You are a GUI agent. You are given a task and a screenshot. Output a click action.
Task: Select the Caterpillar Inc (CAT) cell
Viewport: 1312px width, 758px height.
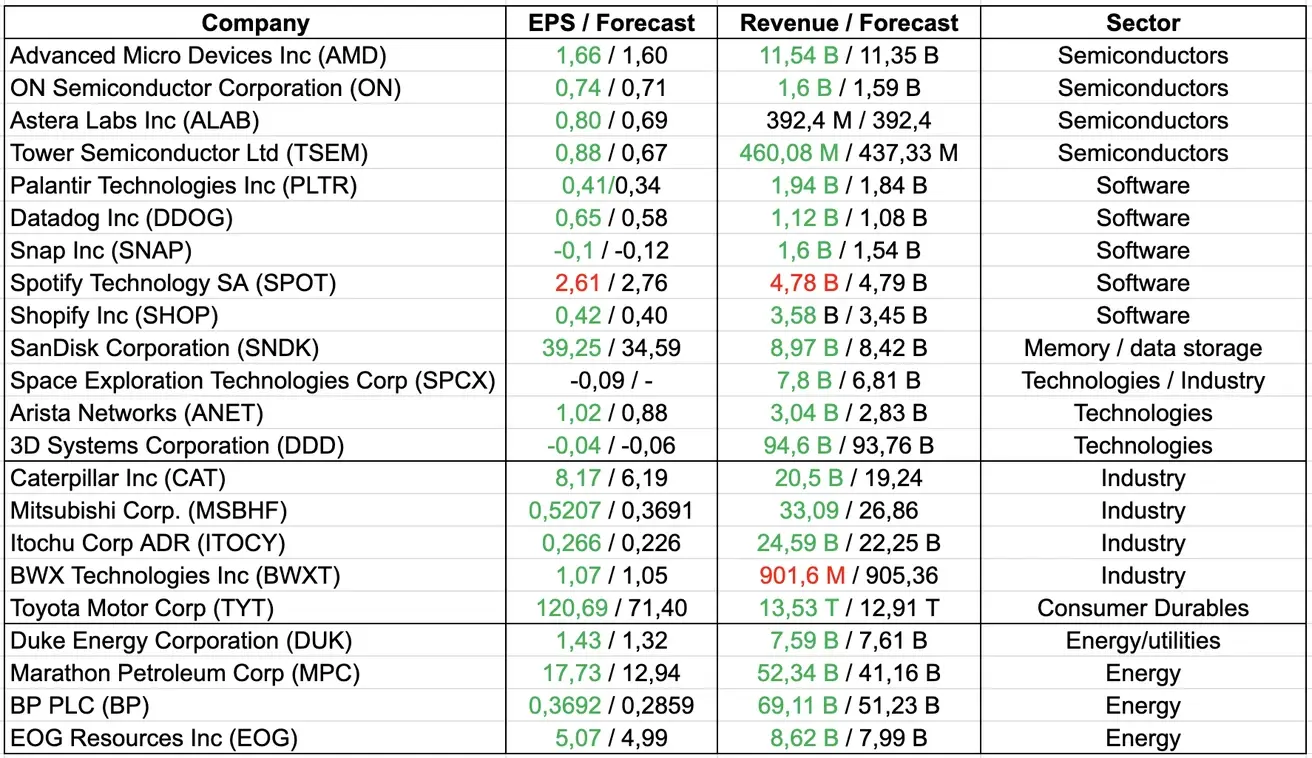(256, 478)
